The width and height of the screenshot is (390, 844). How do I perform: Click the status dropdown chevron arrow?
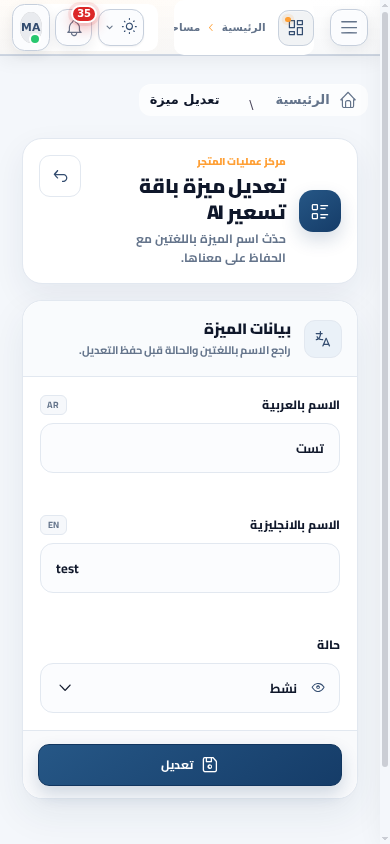(x=65, y=687)
